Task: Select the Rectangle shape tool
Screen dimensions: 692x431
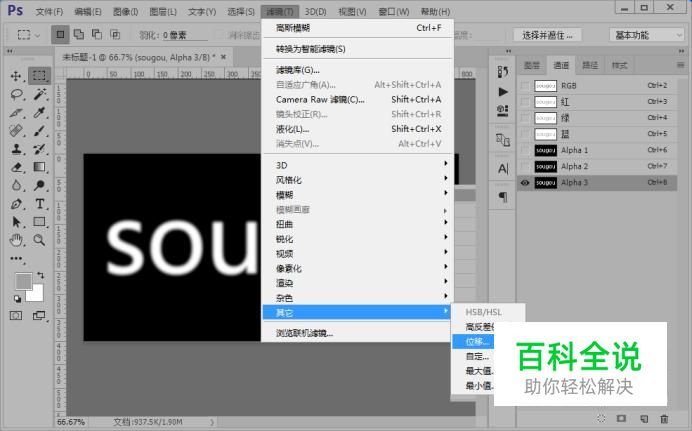Action: (x=40, y=222)
